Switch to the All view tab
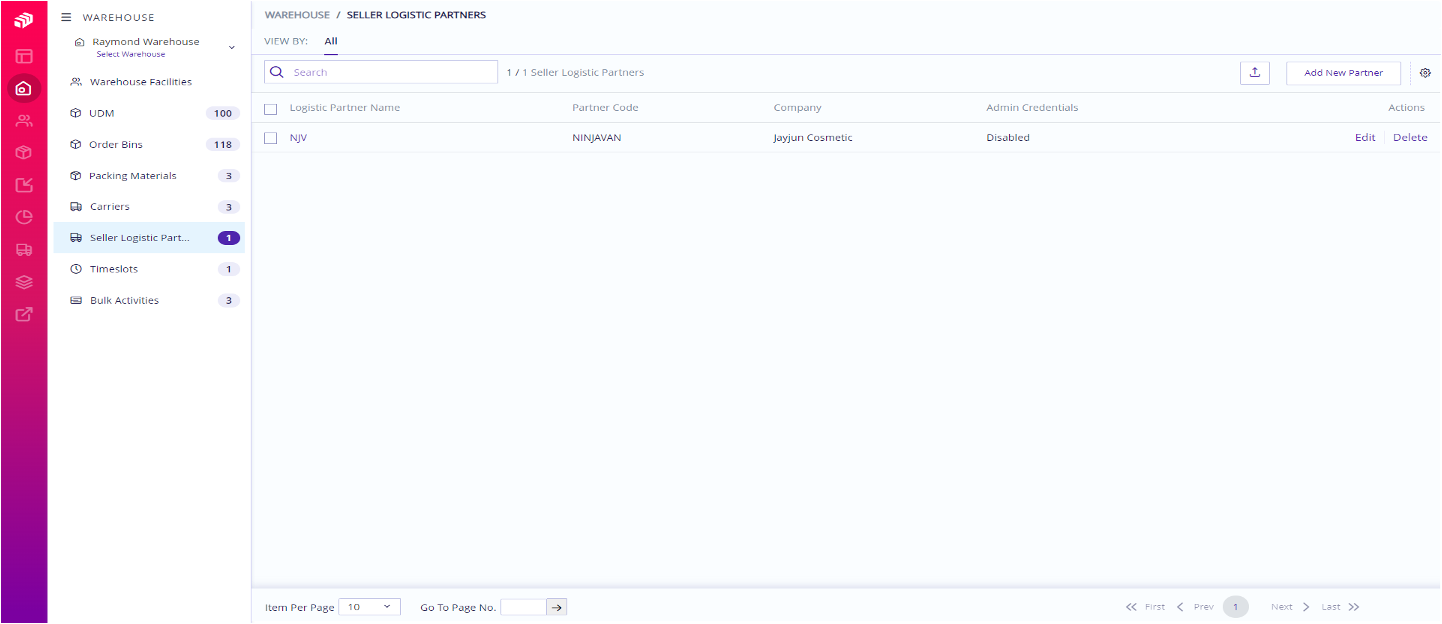Image resolution: width=1442 pixels, height=624 pixels. tap(331, 42)
